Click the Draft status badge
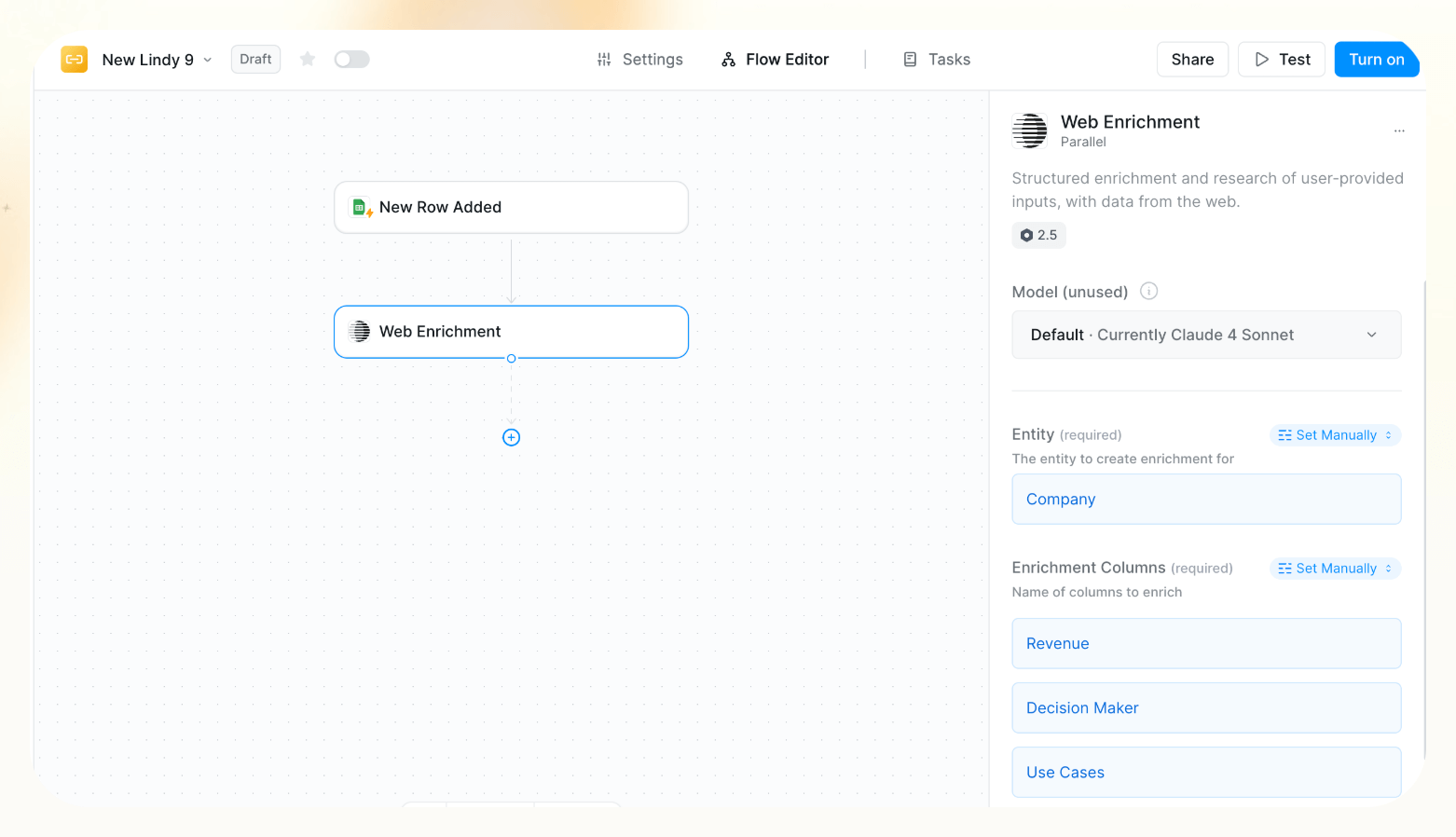The image size is (1456, 837). pyautogui.click(x=255, y=59)
